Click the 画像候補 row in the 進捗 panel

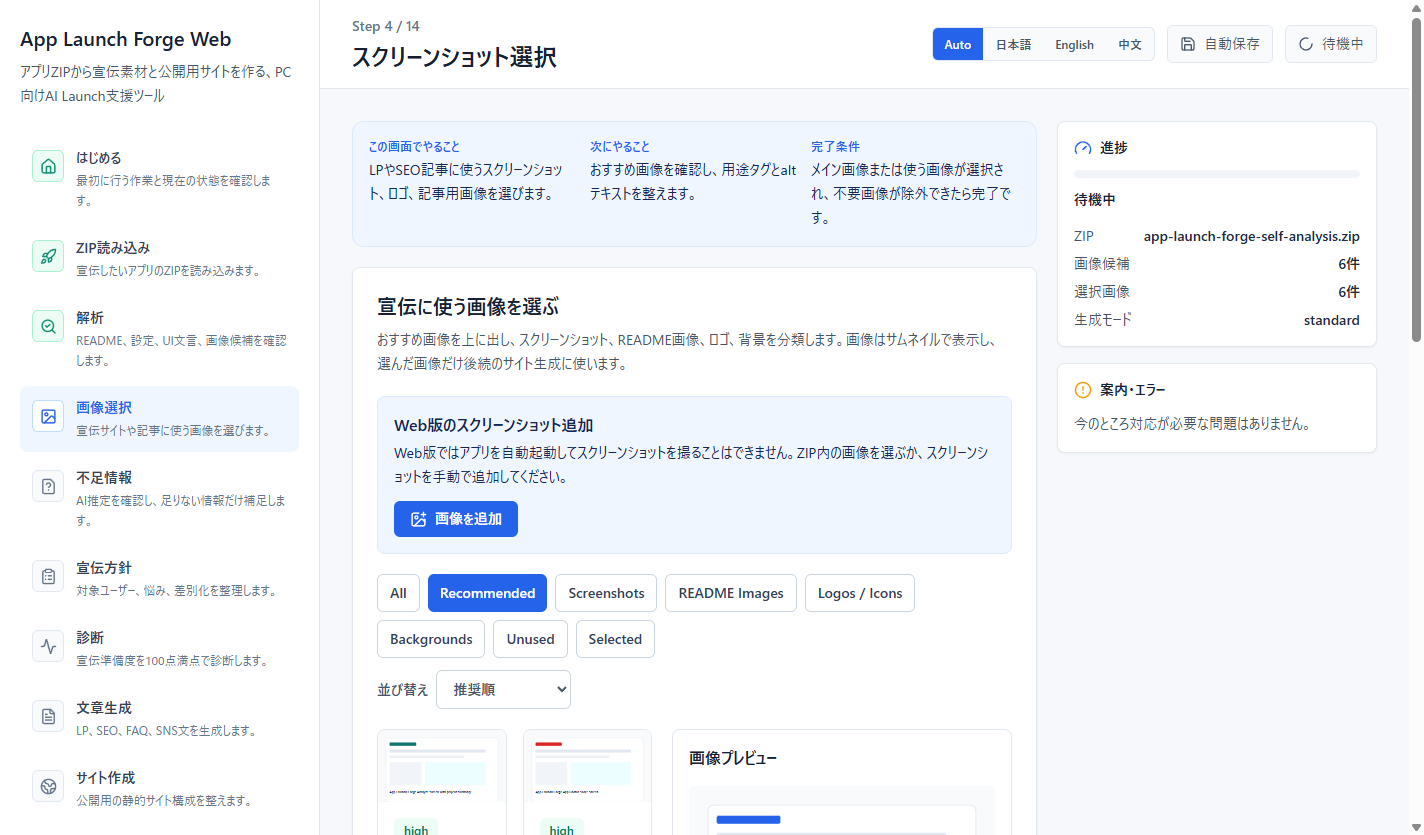tap(1217, 264)
